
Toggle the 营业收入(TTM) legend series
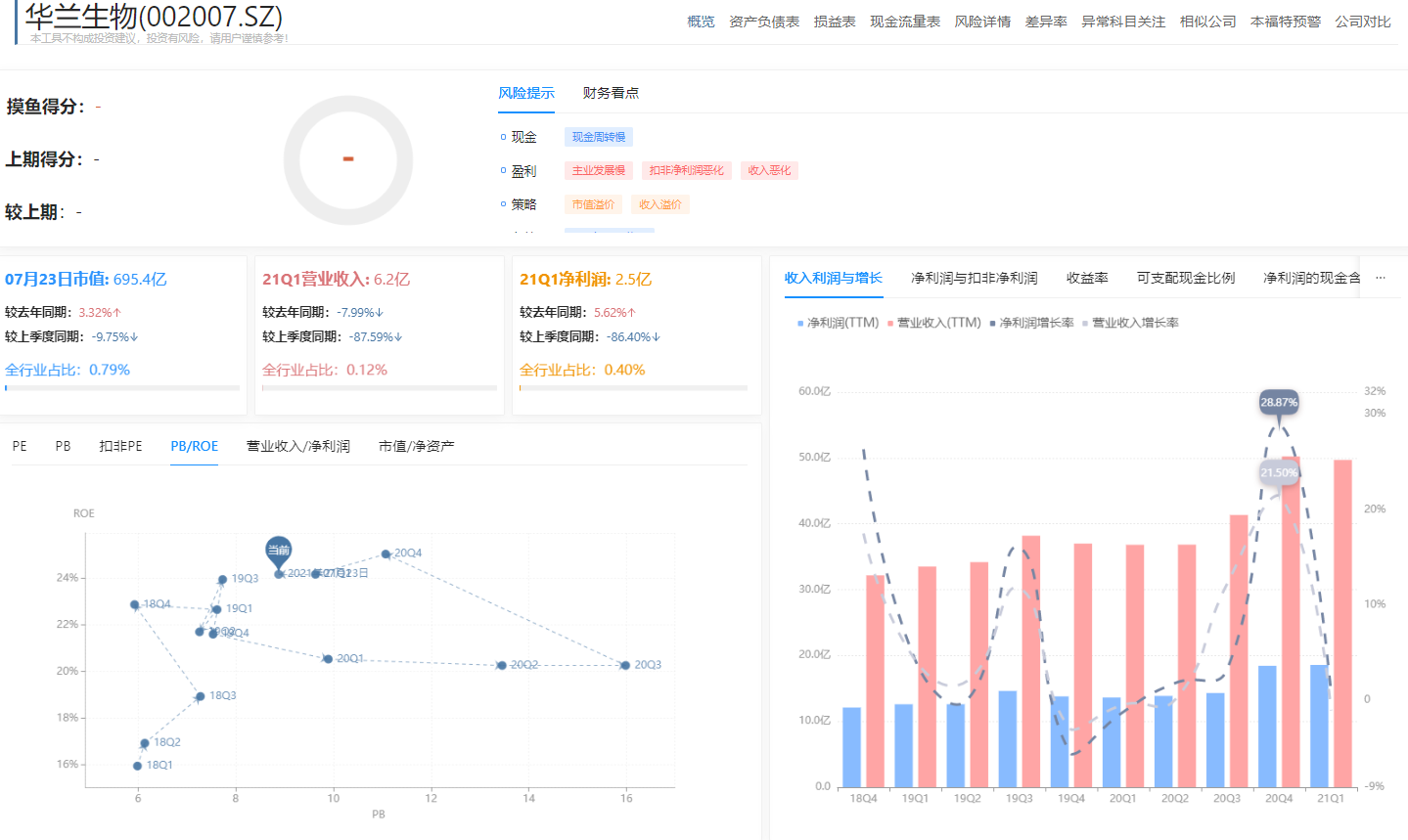pyautogui.click(x=934, y=323)
